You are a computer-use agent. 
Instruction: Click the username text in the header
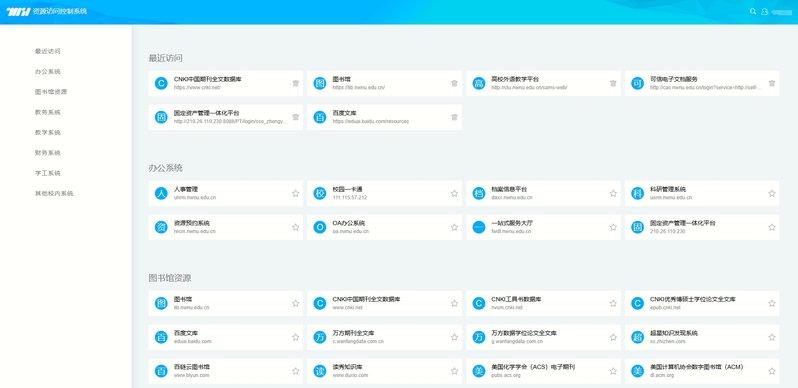point(783,11)
